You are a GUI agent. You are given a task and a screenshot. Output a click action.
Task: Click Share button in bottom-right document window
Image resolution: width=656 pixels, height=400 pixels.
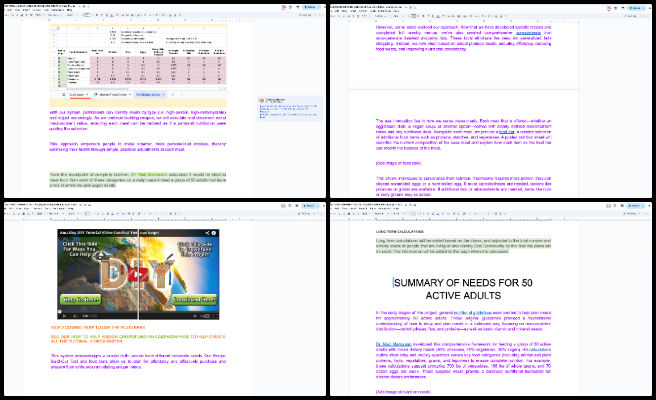click(x=636, y=205)
